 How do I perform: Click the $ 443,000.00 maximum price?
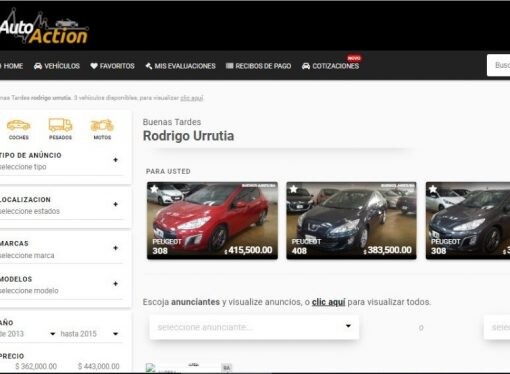click(x=99, y=366)
